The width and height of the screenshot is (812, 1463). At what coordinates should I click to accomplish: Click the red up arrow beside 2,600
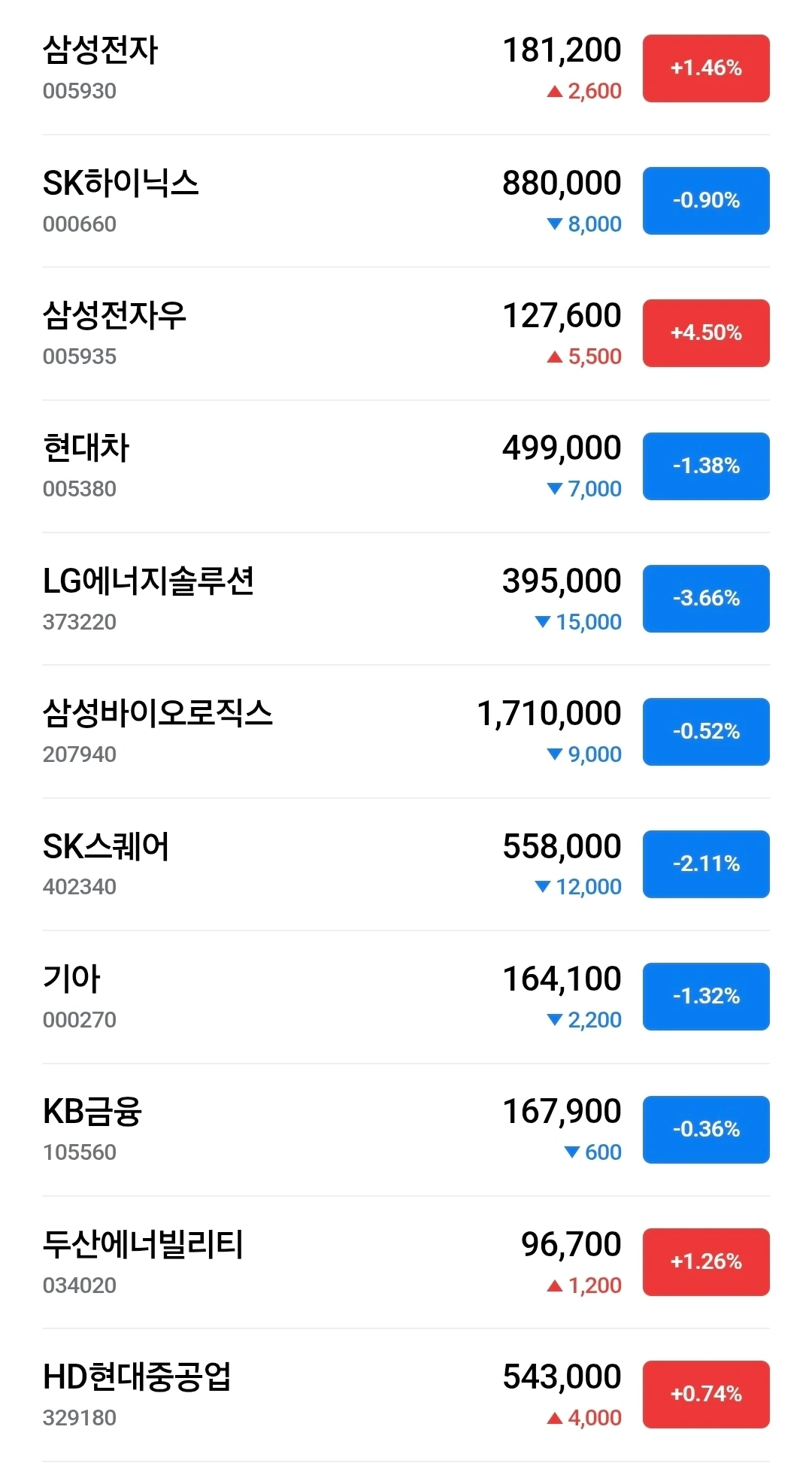(555, 92)
